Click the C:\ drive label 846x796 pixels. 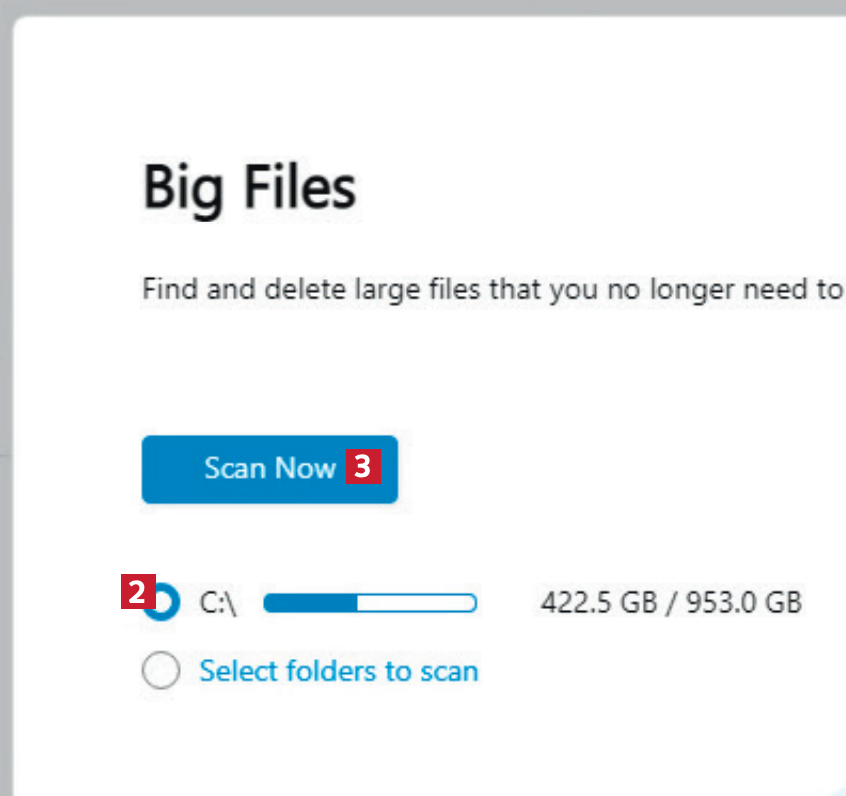tap(217, 603)
